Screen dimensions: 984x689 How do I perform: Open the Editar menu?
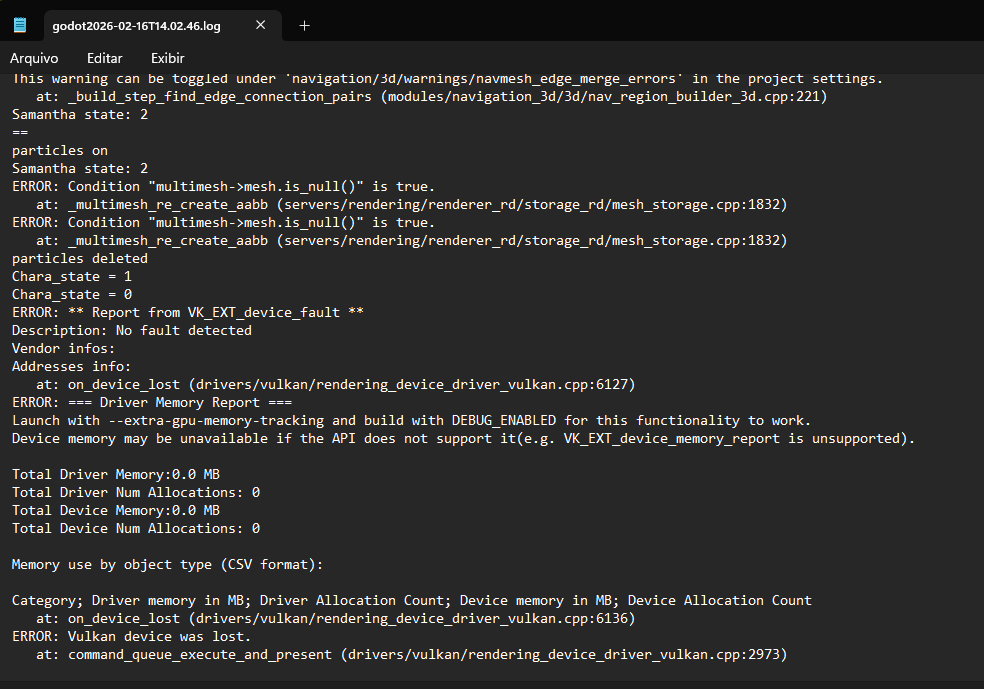tap(105, 58)
